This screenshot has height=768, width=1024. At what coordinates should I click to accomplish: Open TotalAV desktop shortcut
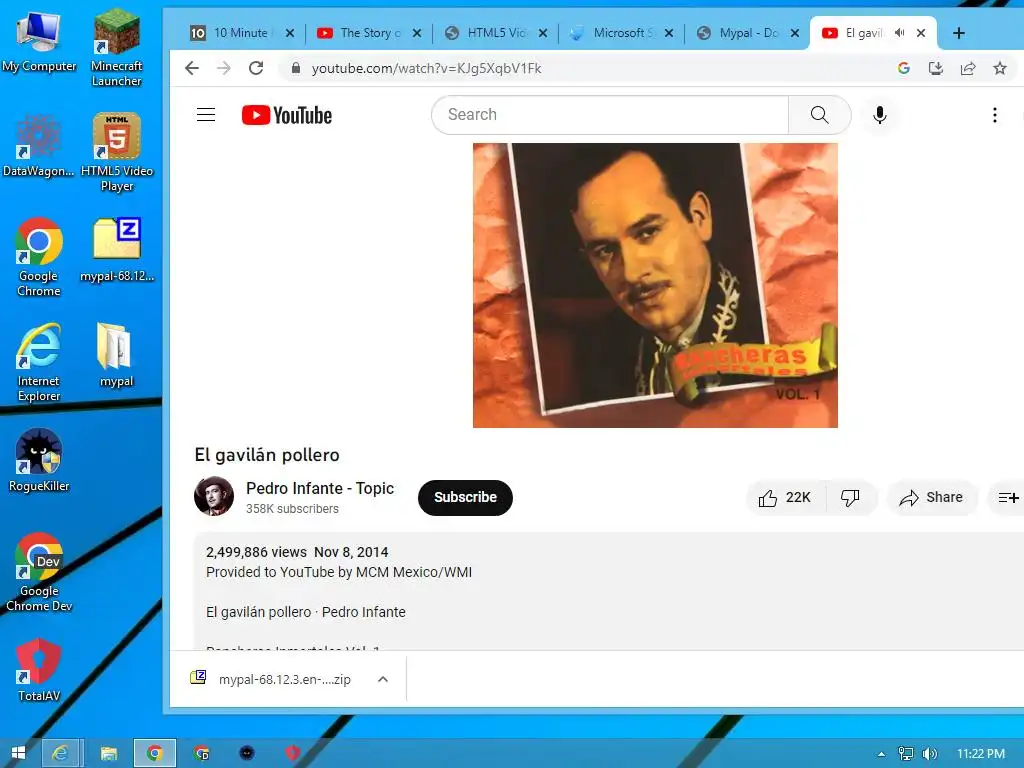pyautogui.click(x=39, y=669)
